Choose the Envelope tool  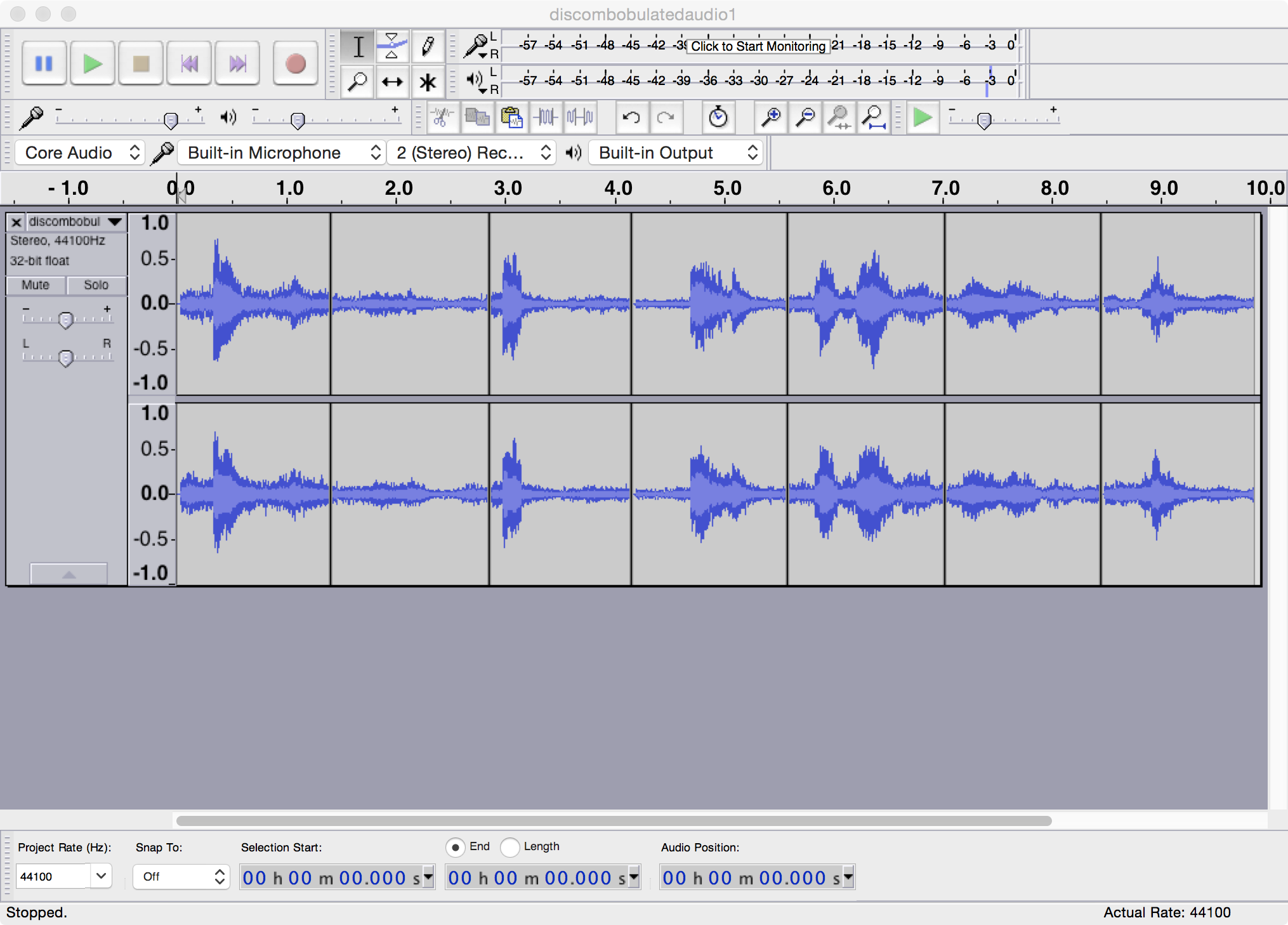tap(392, 46)
